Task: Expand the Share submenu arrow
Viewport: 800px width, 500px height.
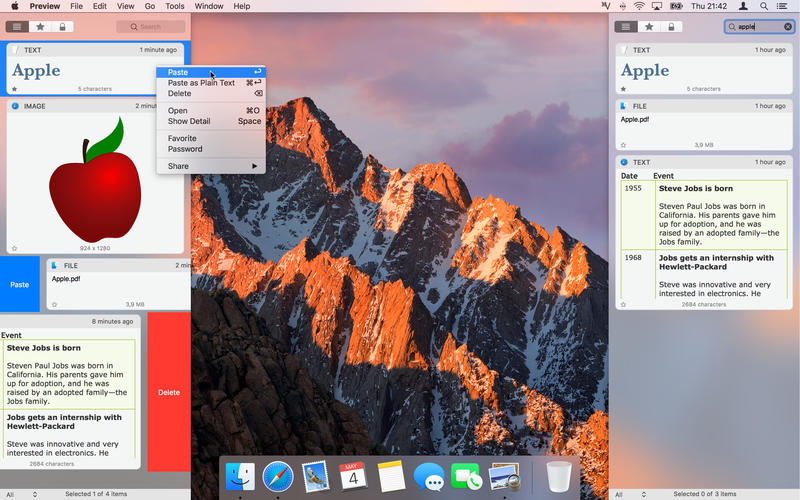Action: click(x=254, y=166)
